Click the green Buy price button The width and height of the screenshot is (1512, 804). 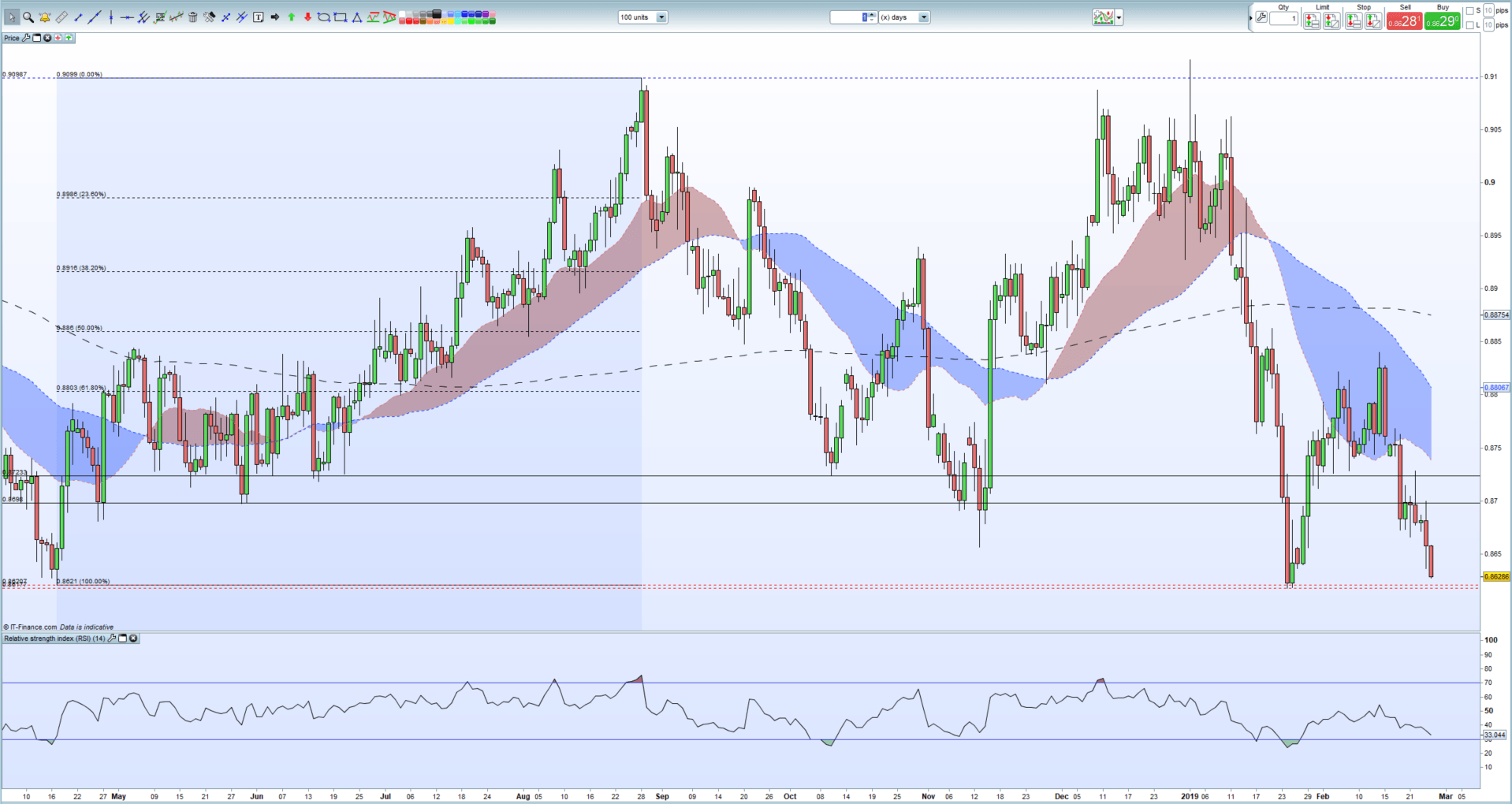[x=1442, y=21]
